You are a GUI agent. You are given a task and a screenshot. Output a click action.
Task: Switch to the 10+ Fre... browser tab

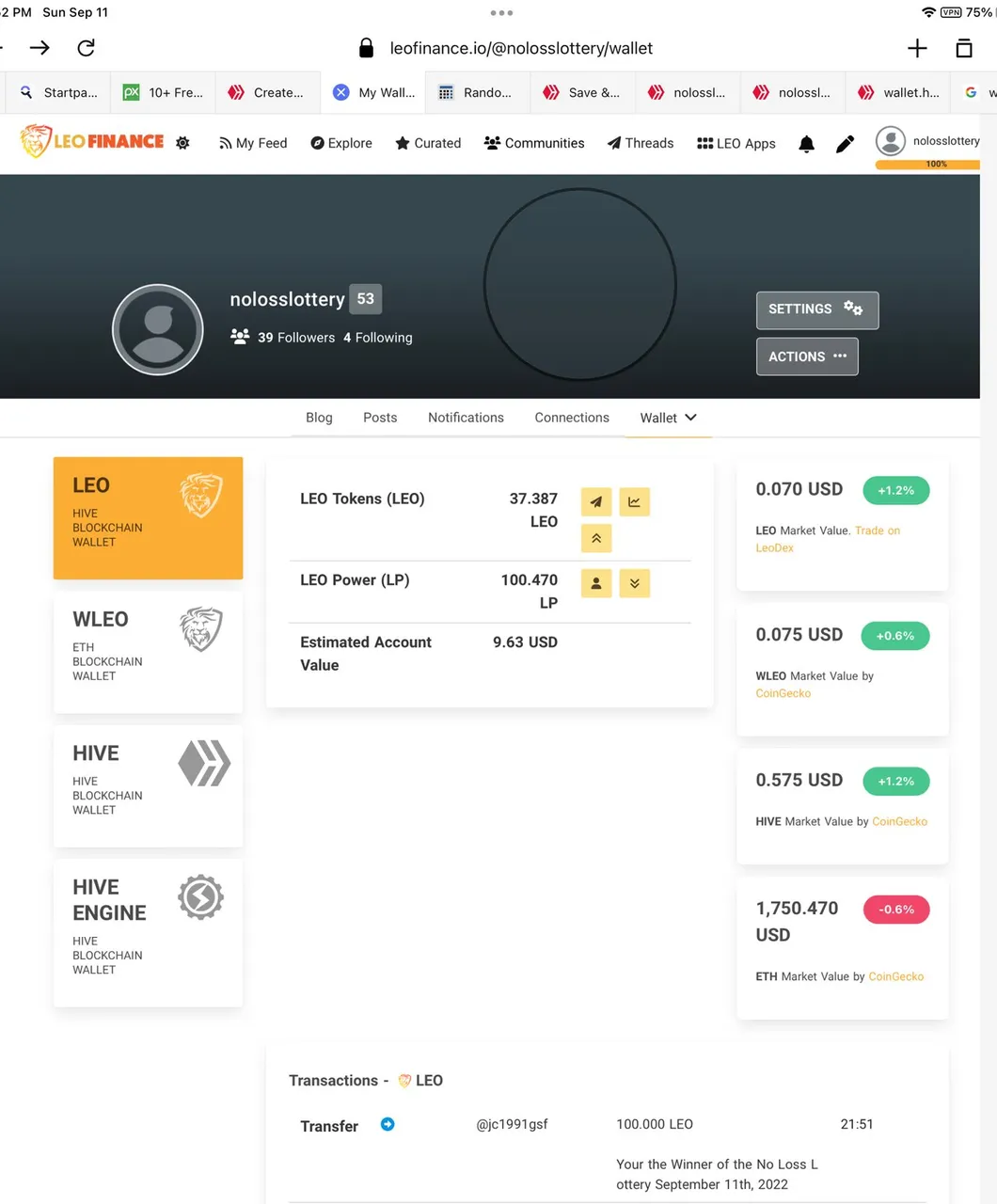click(164, 92)
